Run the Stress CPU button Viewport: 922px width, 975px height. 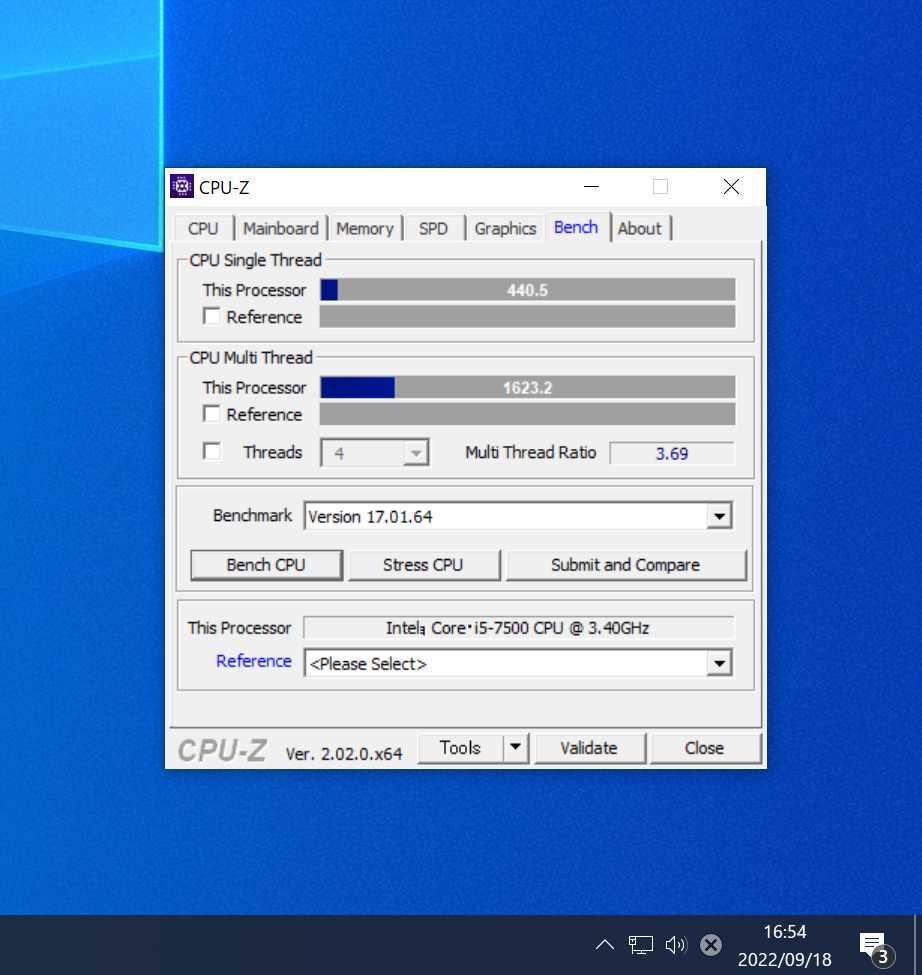point(423,565)
